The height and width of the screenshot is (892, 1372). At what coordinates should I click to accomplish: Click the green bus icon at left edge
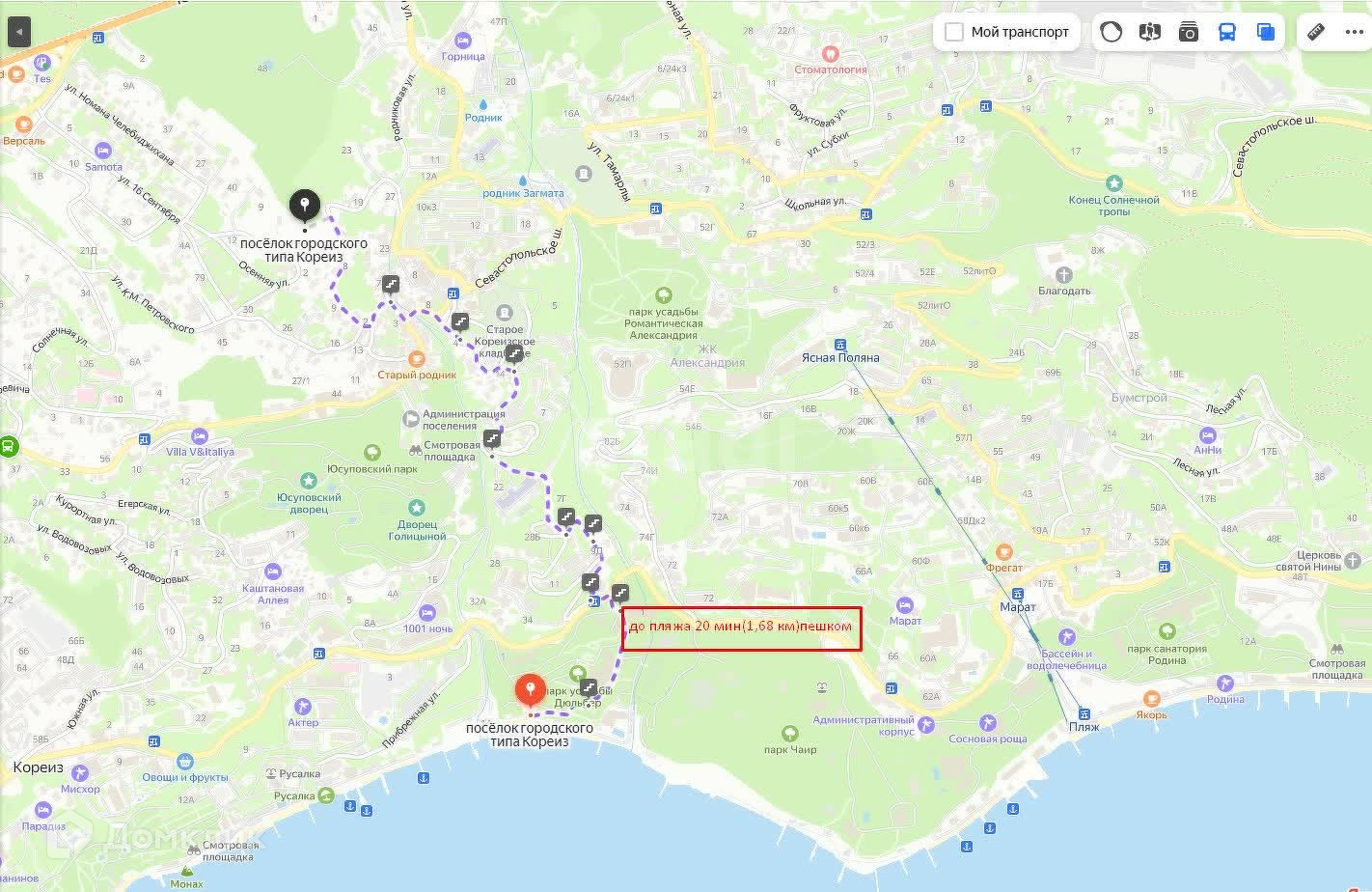[x=9, y=446]
